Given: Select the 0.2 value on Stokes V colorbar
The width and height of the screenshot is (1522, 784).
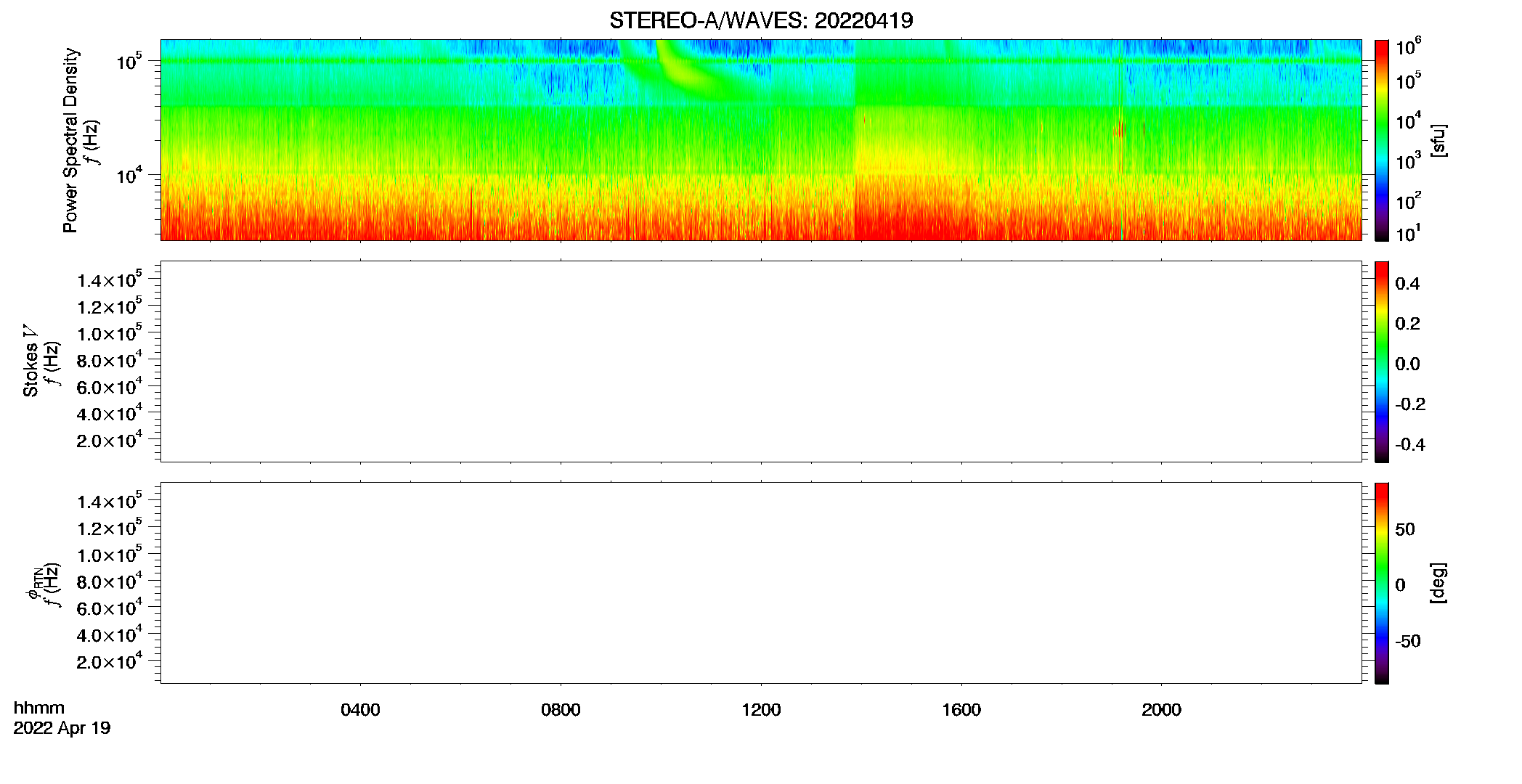Looking at the screenshot, I should pos(1407,324).
